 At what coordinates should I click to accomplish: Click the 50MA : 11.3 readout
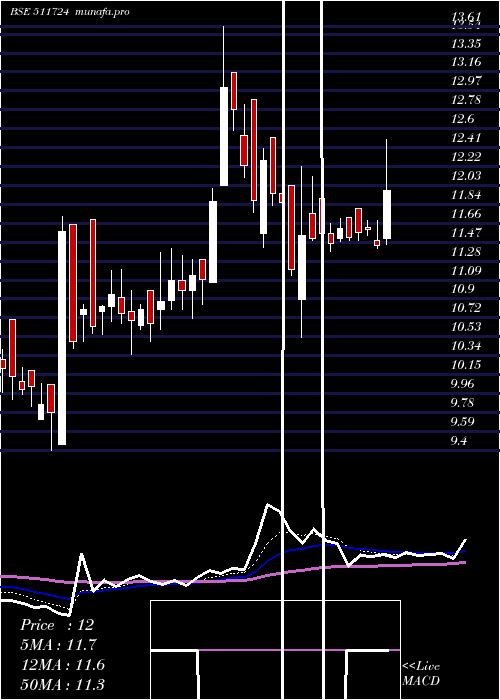click(x=63, y=685)
